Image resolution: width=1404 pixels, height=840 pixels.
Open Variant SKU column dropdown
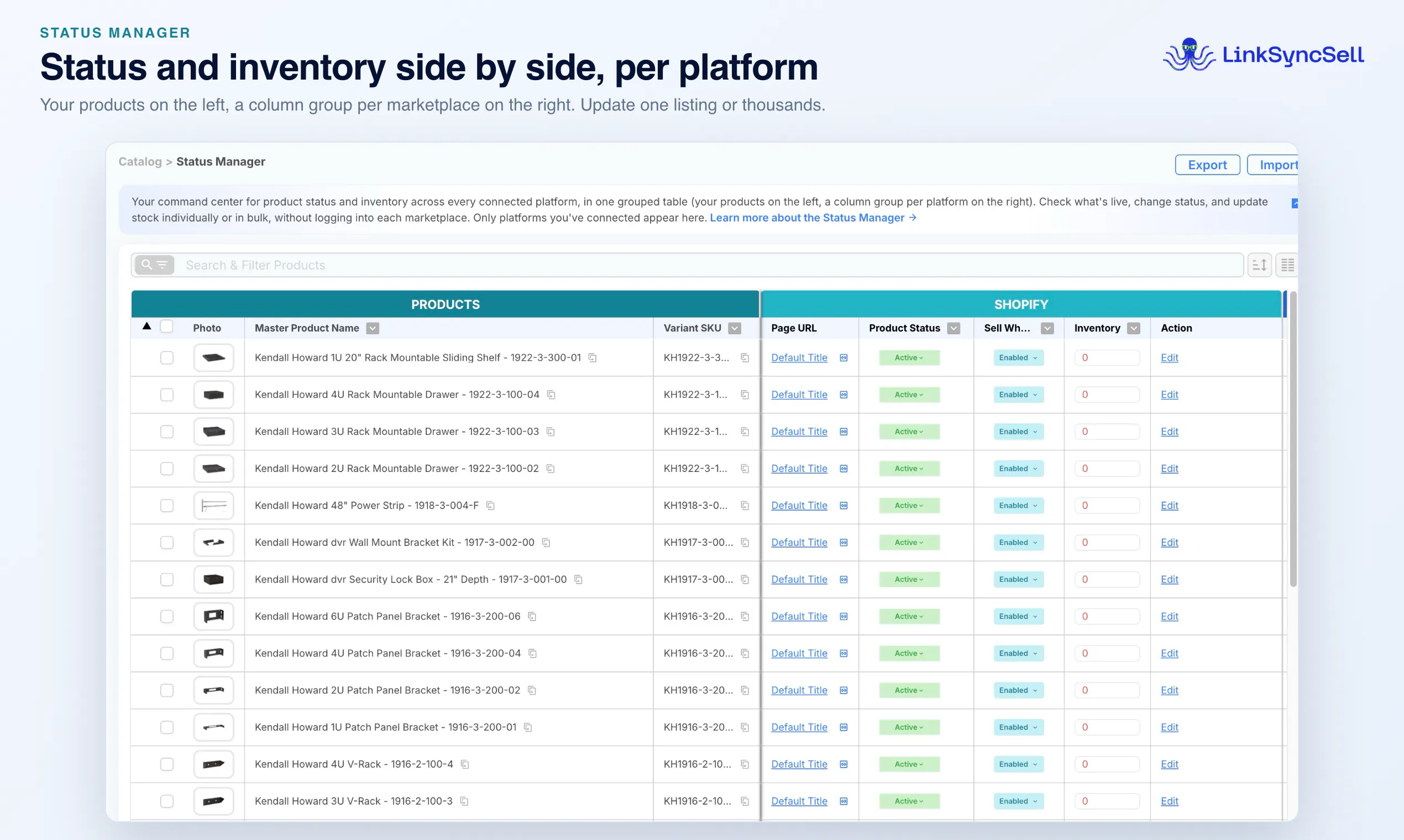pos(735,328)
